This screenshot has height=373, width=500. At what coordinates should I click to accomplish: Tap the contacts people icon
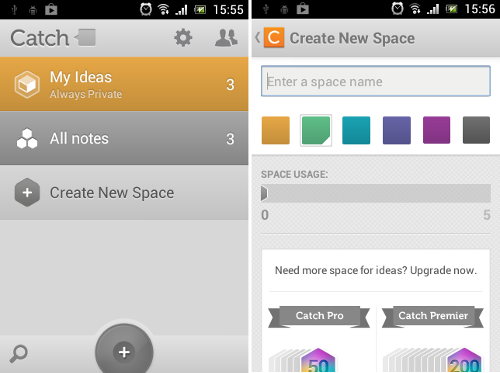[x=226, y=37]
